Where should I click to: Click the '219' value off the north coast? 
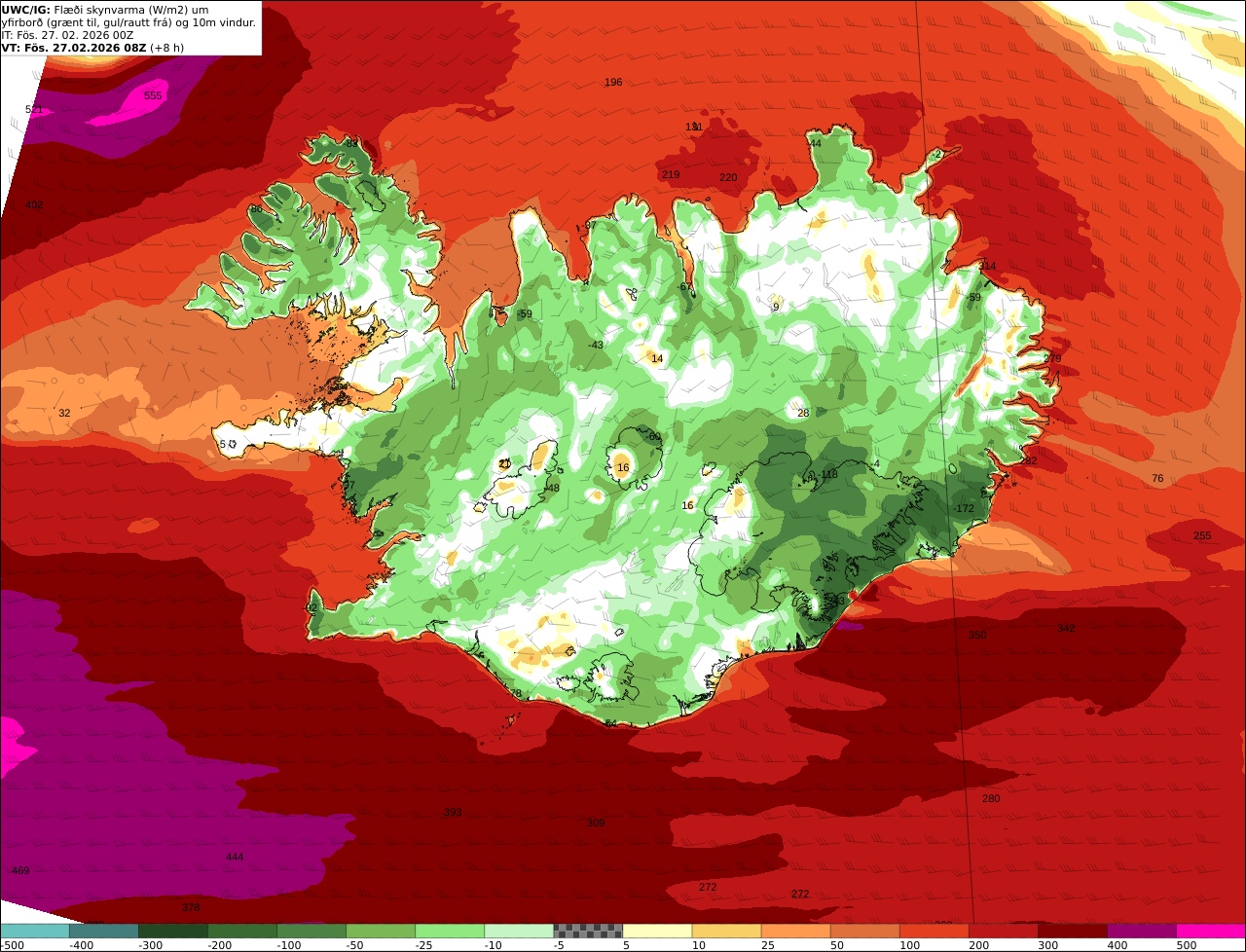(x=671, y=174)
